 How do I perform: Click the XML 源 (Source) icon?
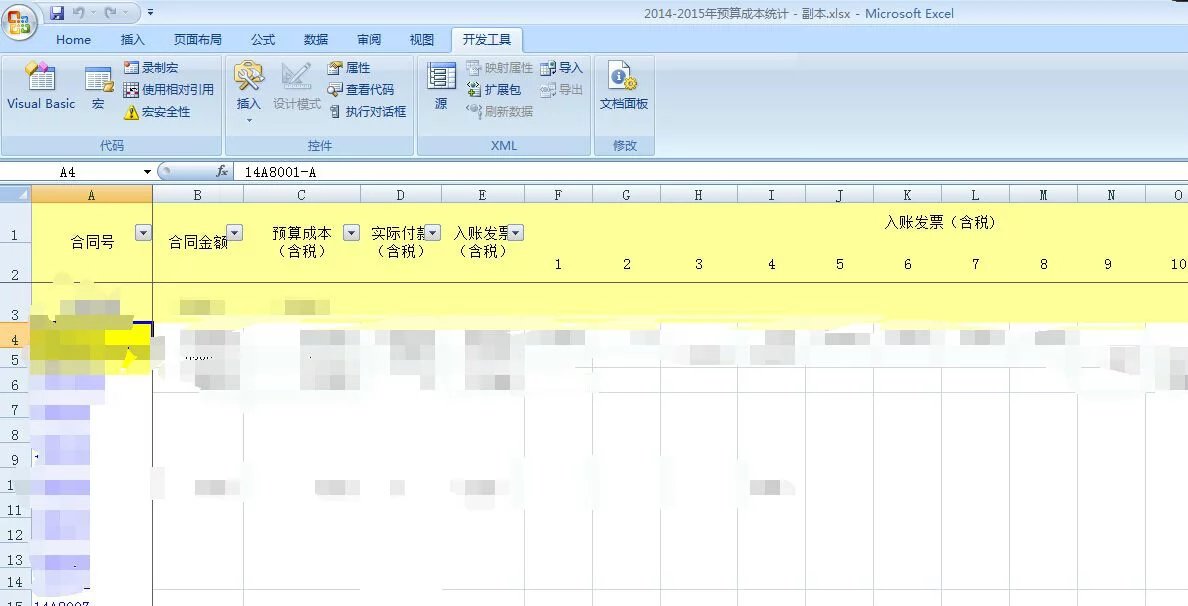click(439, 88)
